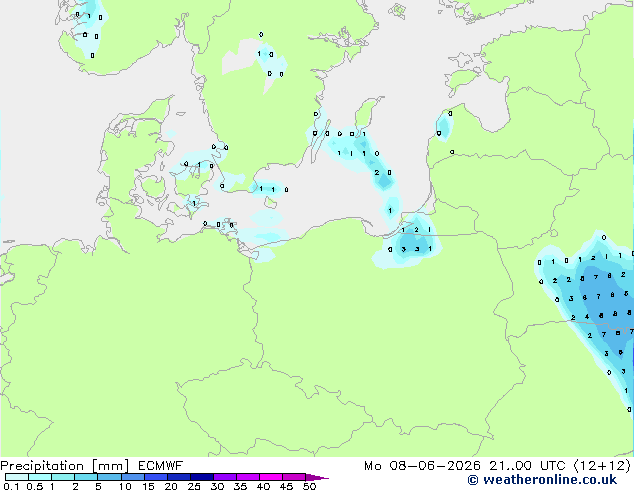Click the '45' legend scale label
Screen dimensions: 634x490
coord(286,486)
